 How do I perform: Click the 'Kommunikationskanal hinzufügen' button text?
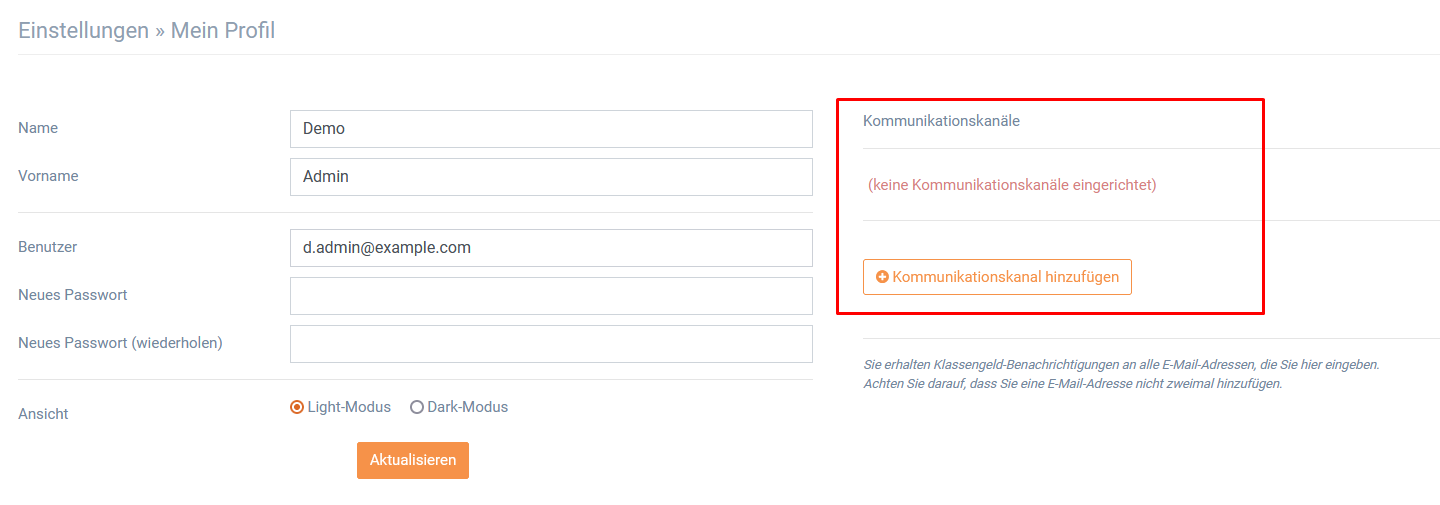(x=1006, y=277)
